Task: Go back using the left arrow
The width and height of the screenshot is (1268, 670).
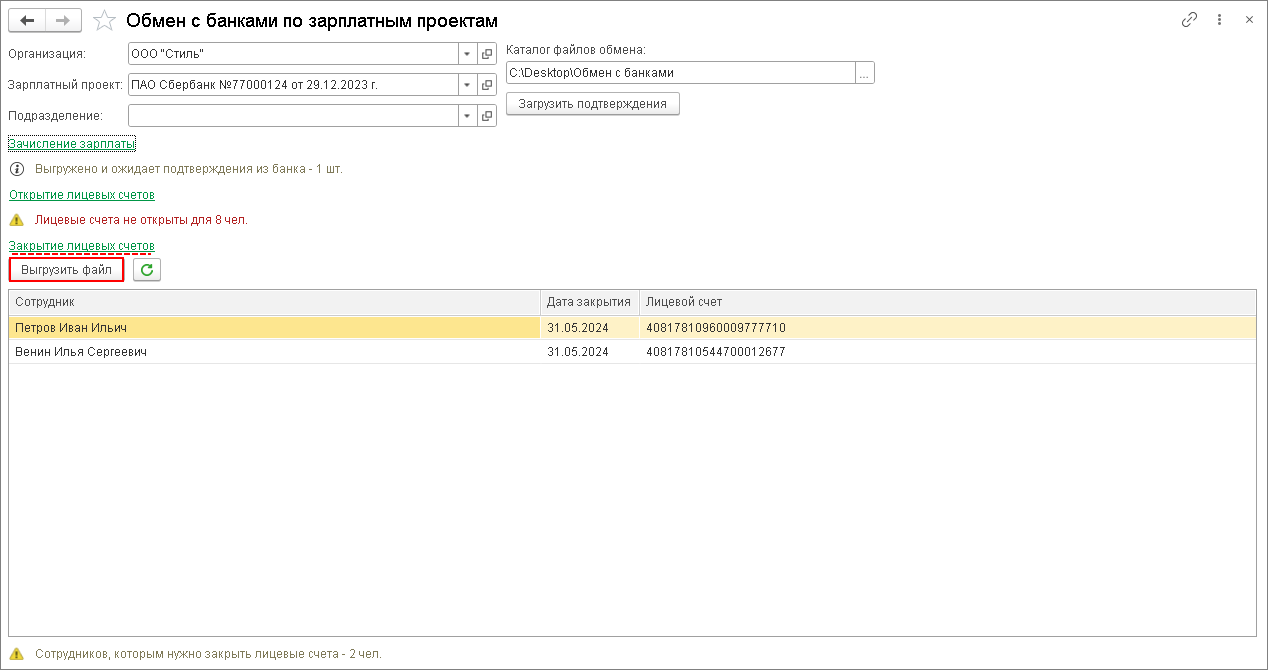Action: point(27,20)
